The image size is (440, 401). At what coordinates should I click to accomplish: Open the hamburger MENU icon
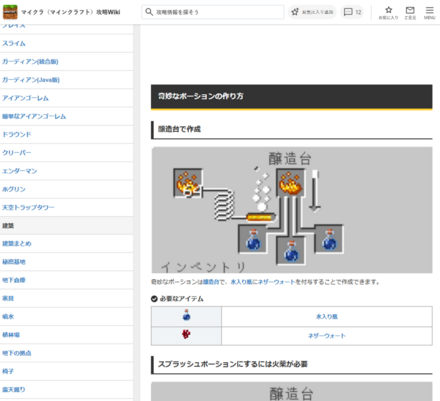(430, 13)
